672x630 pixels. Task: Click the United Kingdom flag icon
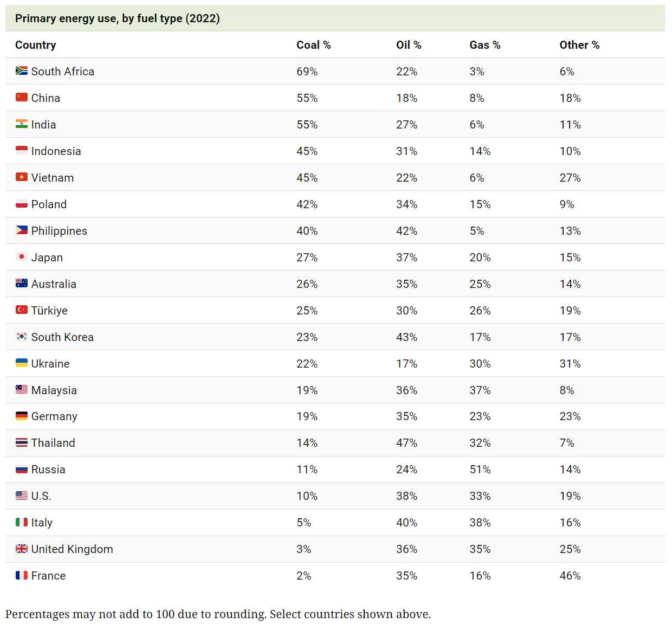(21, 549)
